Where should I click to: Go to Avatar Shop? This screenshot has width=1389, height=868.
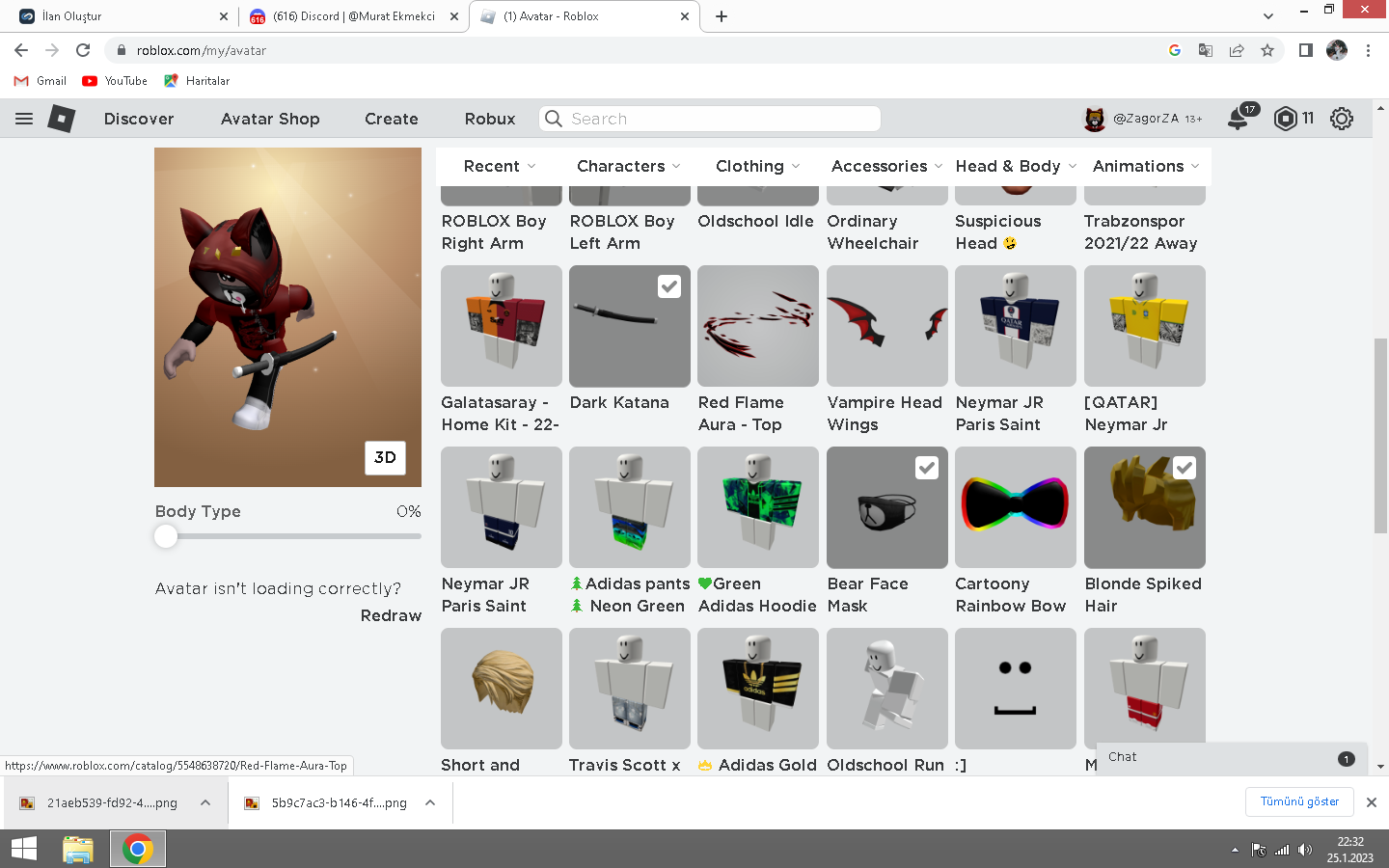click(270, 119)
